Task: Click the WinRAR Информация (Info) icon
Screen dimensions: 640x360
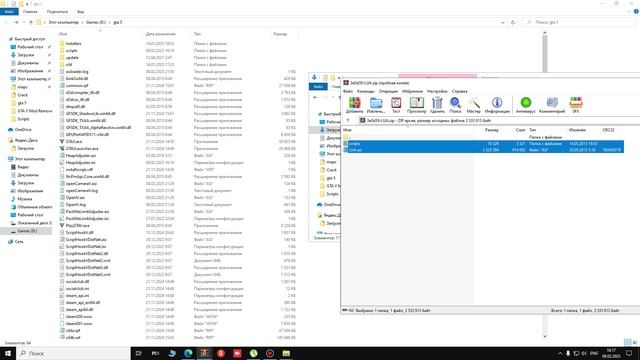Action: [497, 105]
